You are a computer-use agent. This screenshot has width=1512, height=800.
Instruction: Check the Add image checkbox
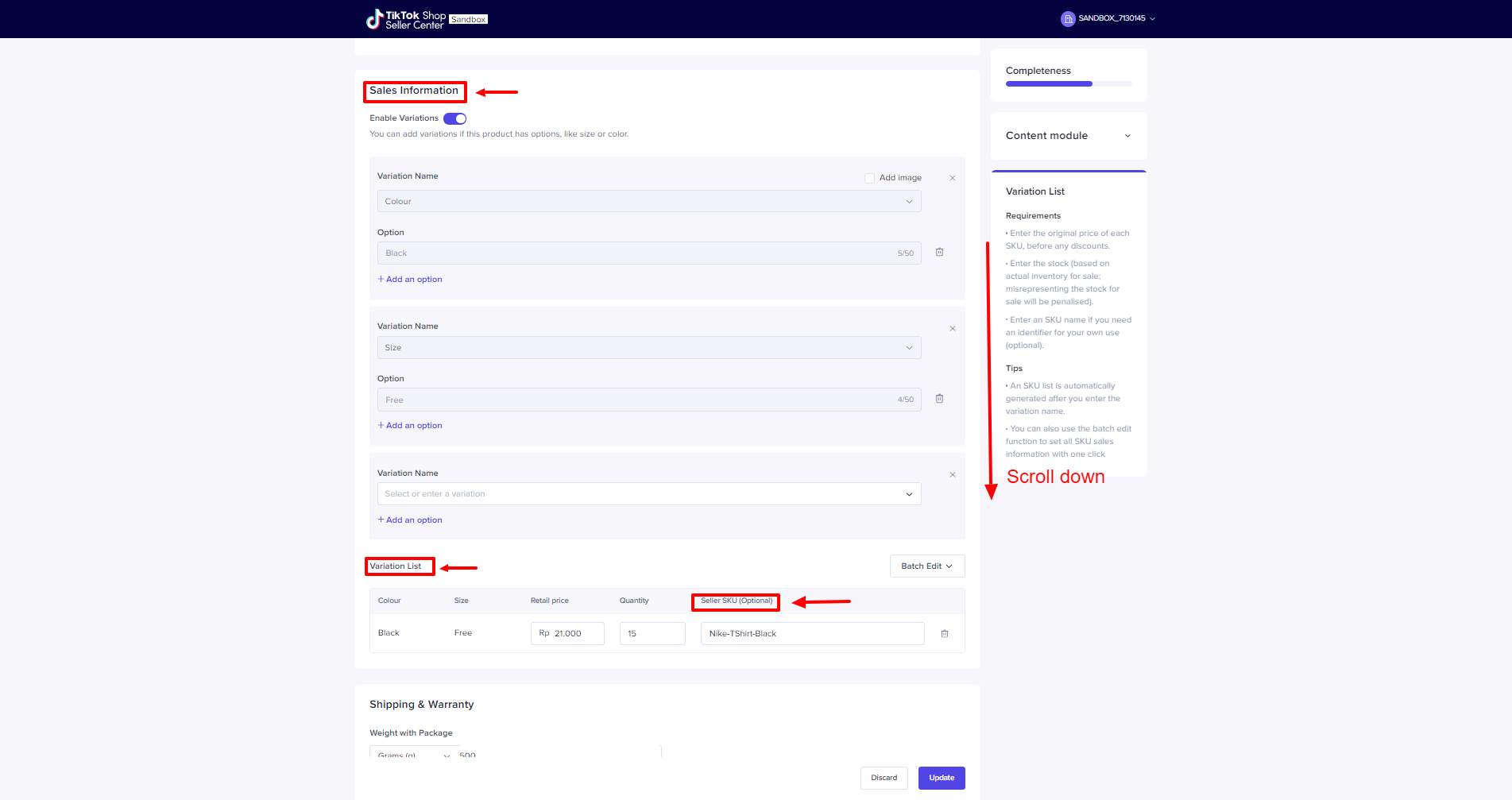869,178
